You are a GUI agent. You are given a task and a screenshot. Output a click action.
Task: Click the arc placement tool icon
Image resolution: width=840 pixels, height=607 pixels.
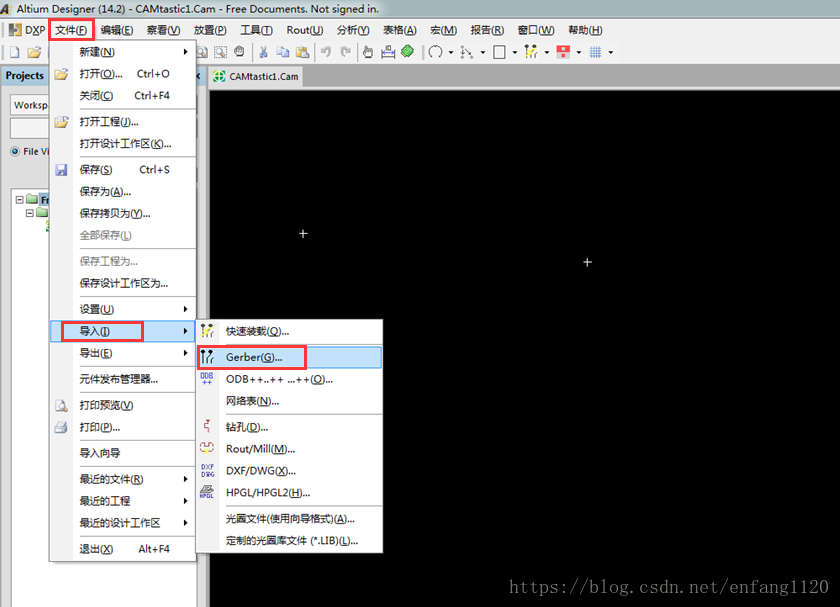(436, 52)
